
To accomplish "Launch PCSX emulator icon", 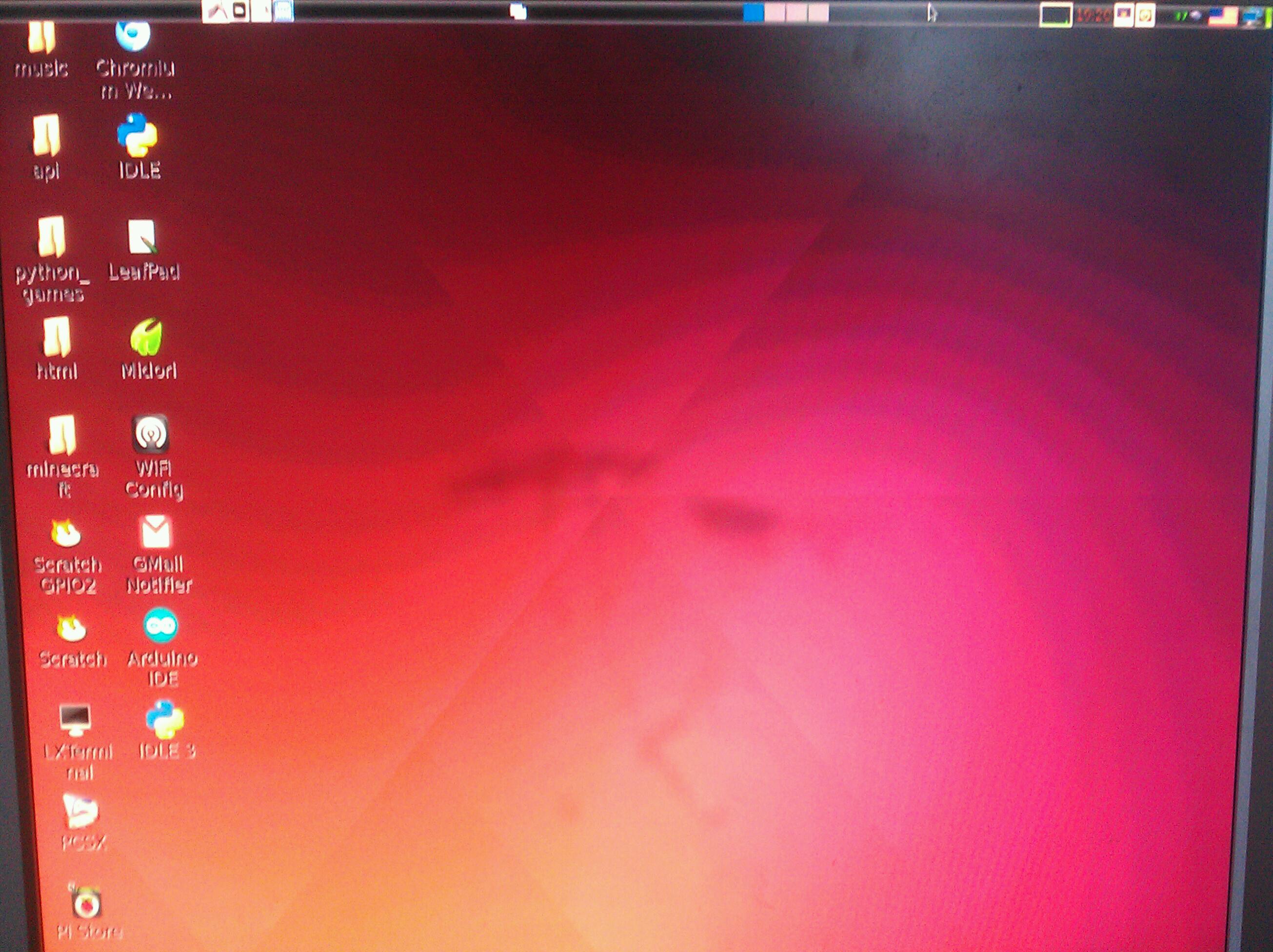I will (x=81, y=812).
